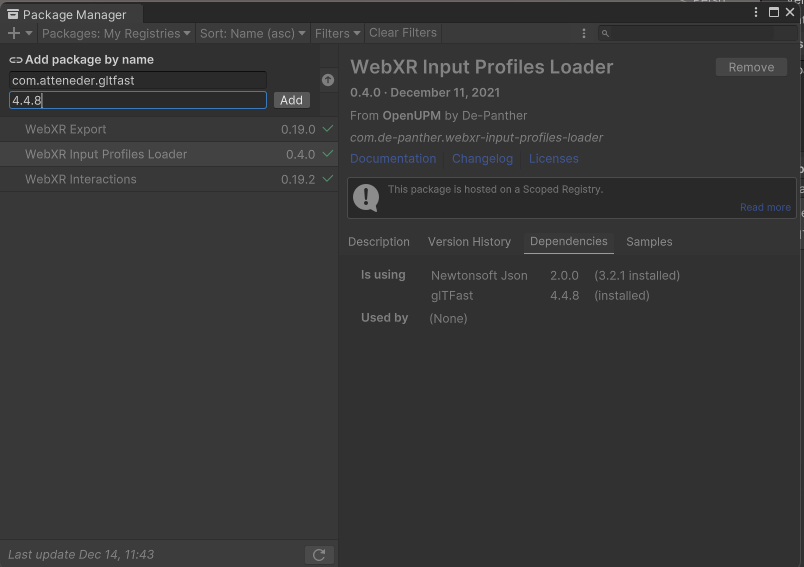Select the WebXR Interactions package row
Image resolution: width=804 pixels, height=567 pixels.
[x=169, y=179]
